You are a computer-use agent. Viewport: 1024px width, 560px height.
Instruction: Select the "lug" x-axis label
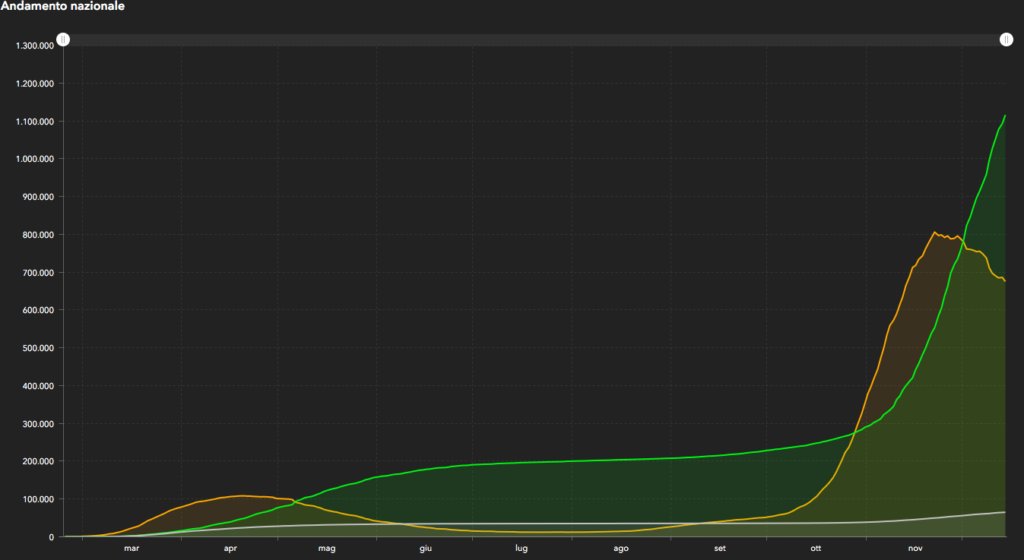coord(522,549)
